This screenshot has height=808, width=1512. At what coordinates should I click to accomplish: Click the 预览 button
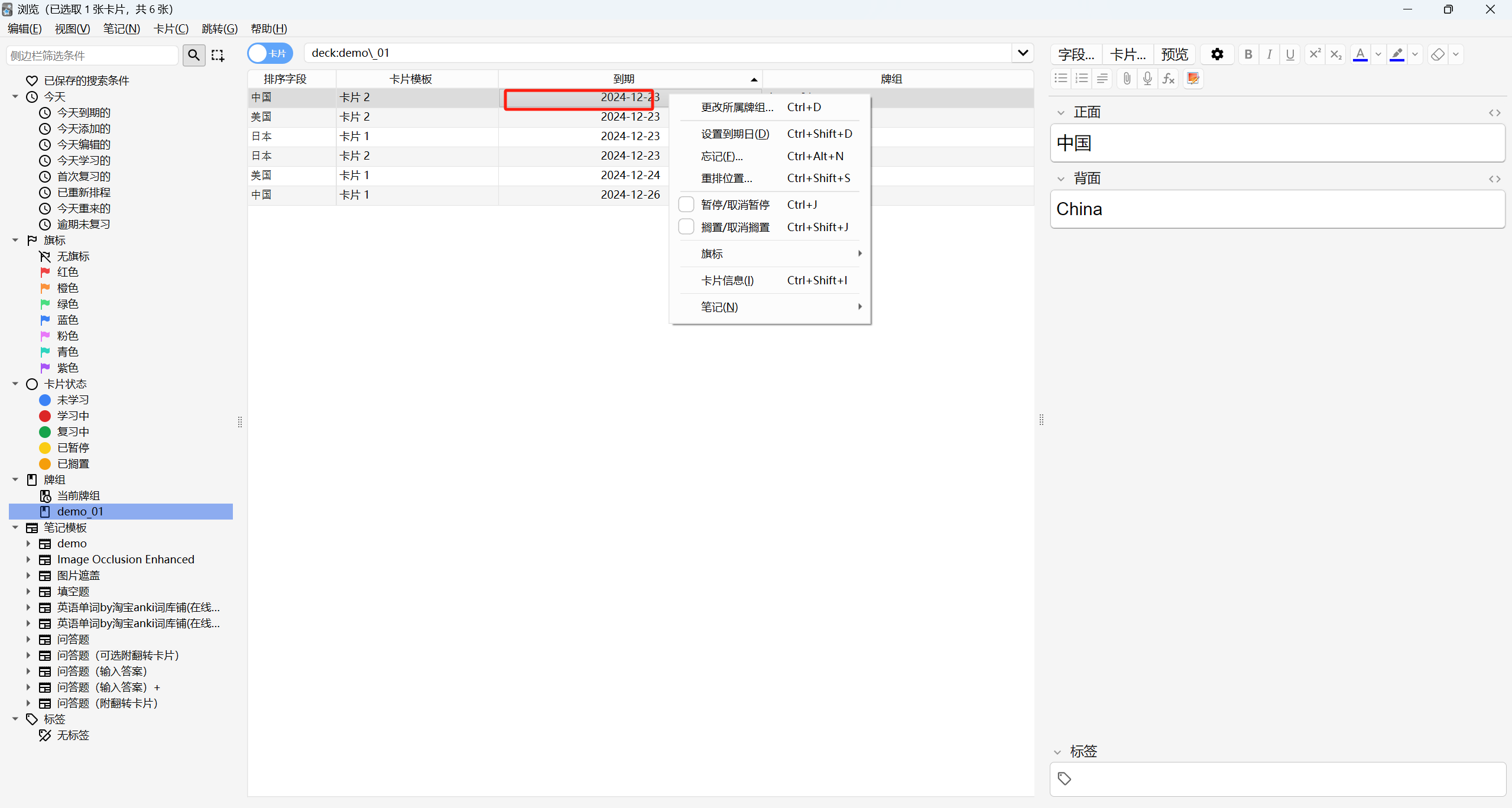pos(1174,54)
